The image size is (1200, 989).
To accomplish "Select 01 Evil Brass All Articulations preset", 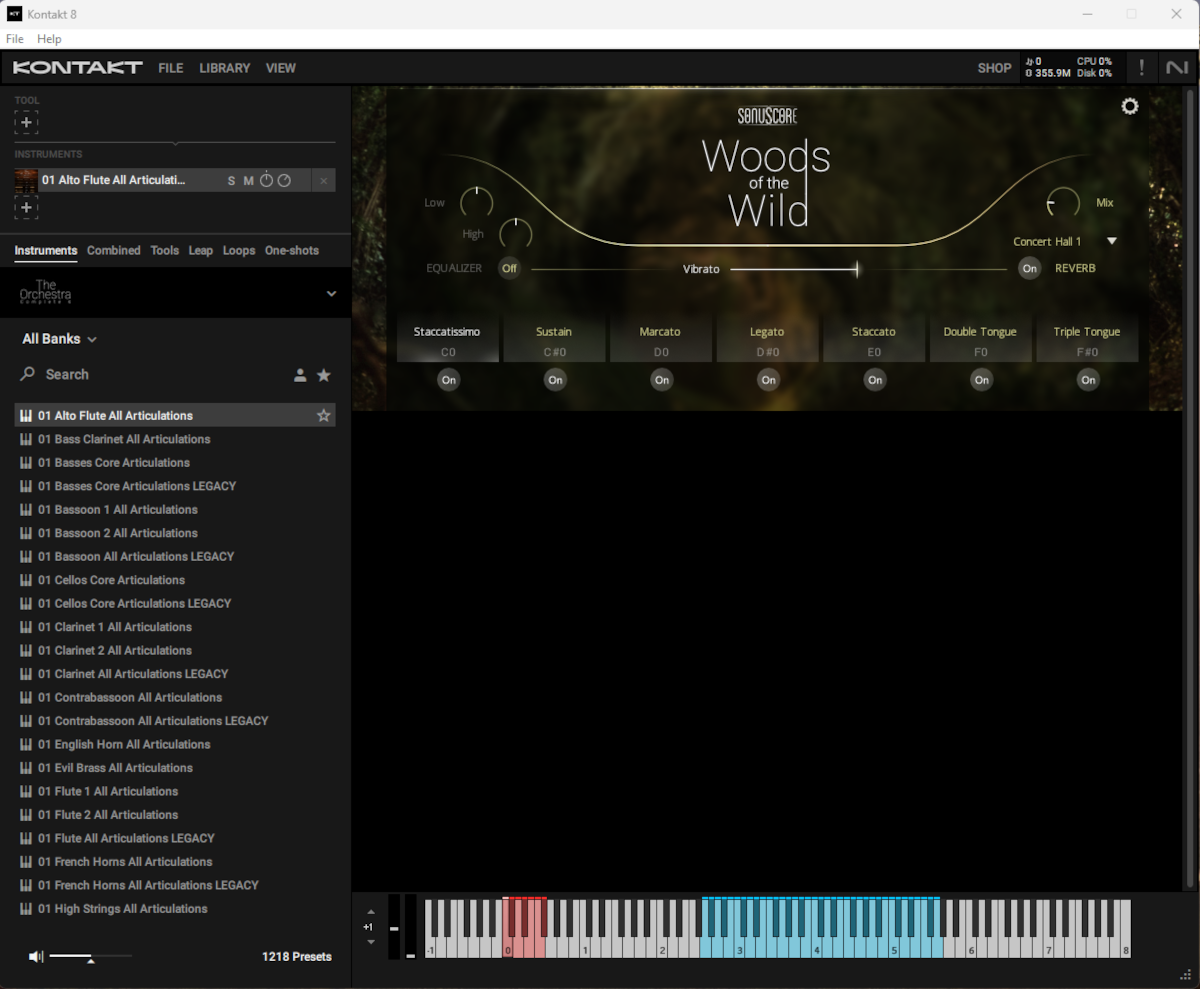I will pos(175,768).
